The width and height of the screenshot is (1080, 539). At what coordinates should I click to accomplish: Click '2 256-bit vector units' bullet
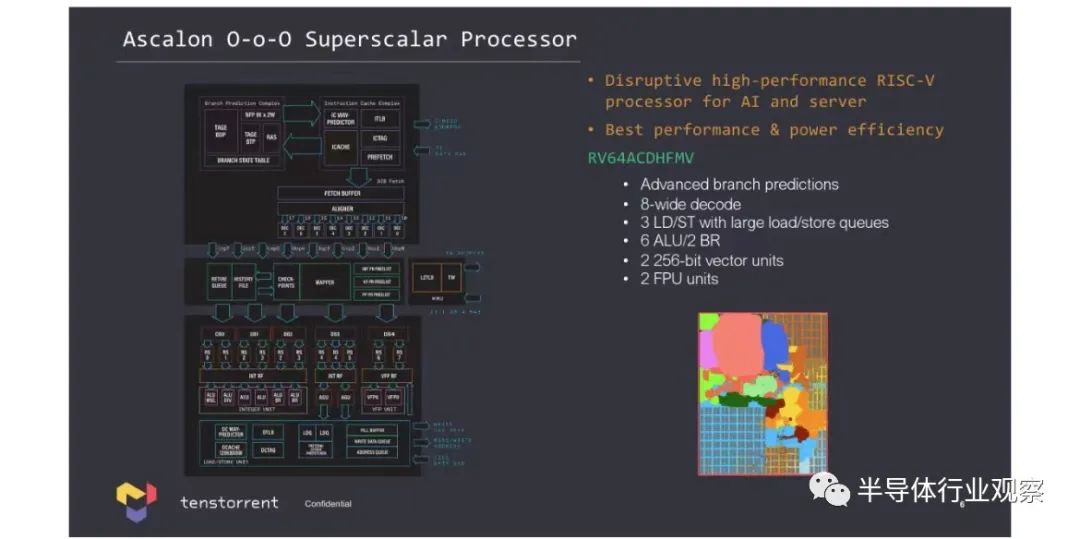pyautogui.click(x=712, y=260)
